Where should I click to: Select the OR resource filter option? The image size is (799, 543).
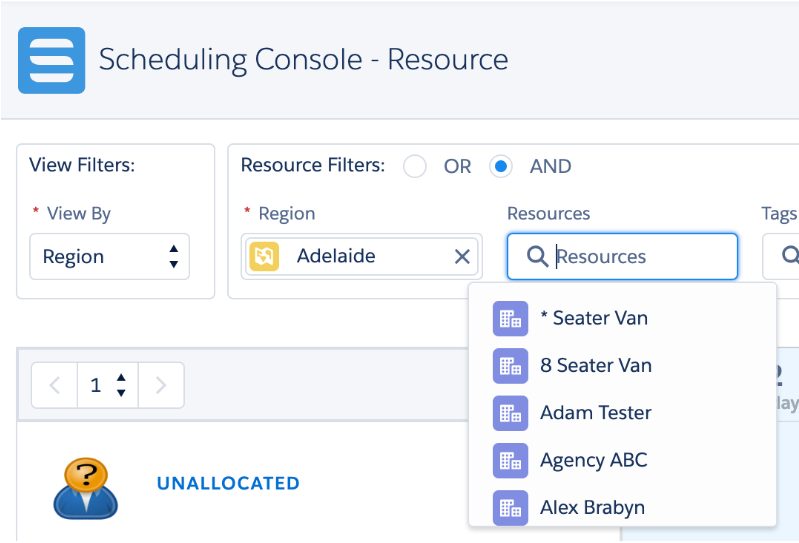pos(415,167)
